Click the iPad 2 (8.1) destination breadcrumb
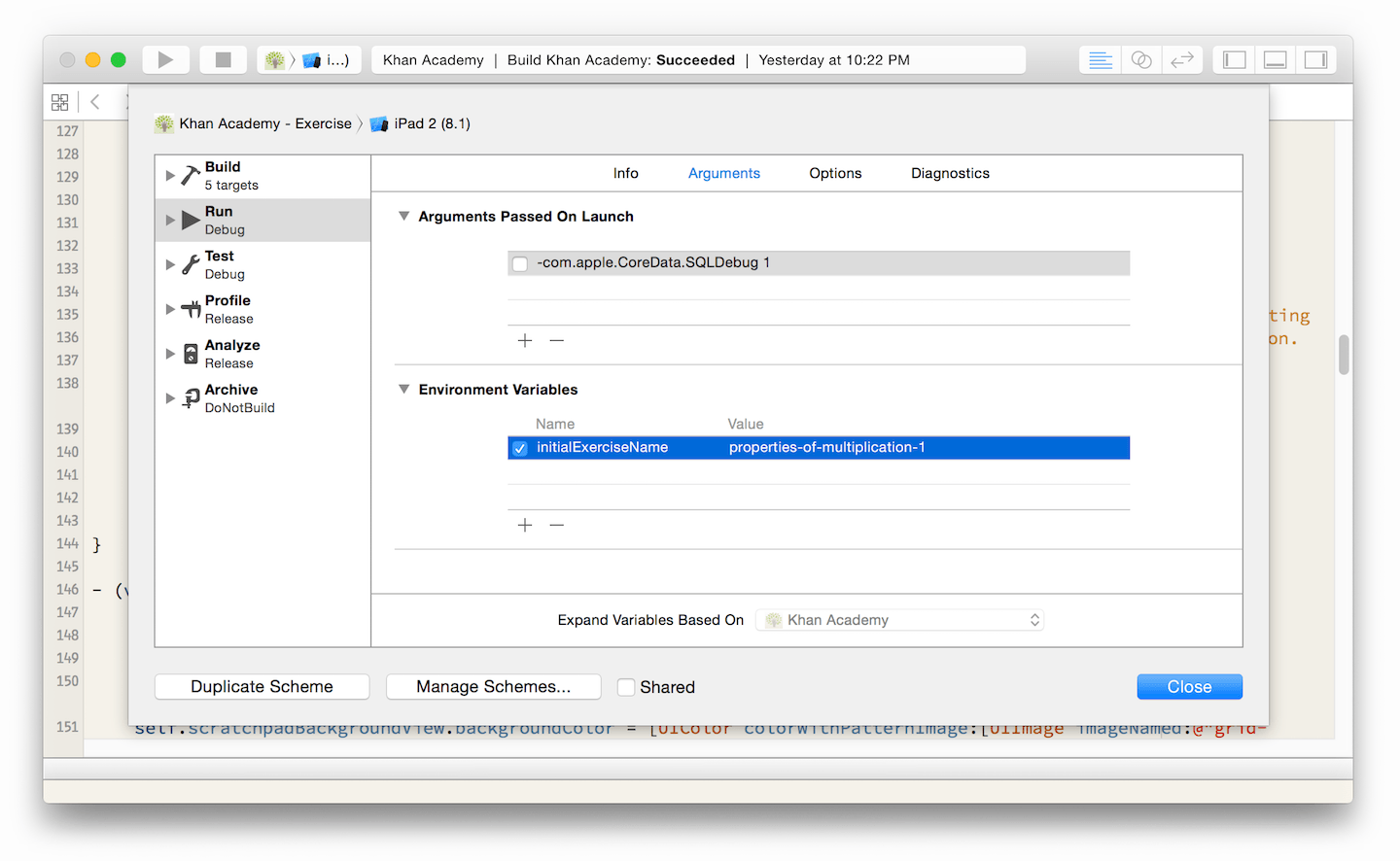This screenshot has height=861, width=1400. [420, 123]
